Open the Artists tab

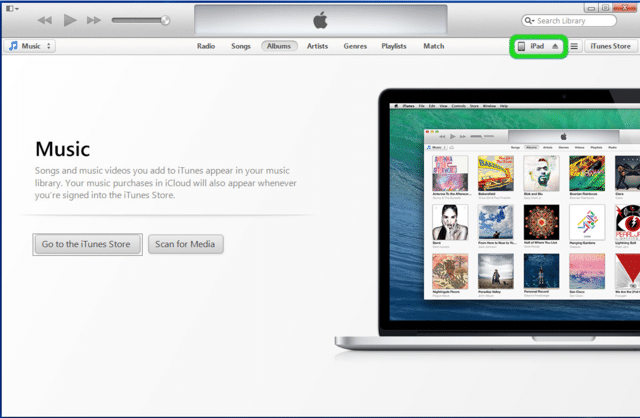pyautogui.click(x=317, y=46)
